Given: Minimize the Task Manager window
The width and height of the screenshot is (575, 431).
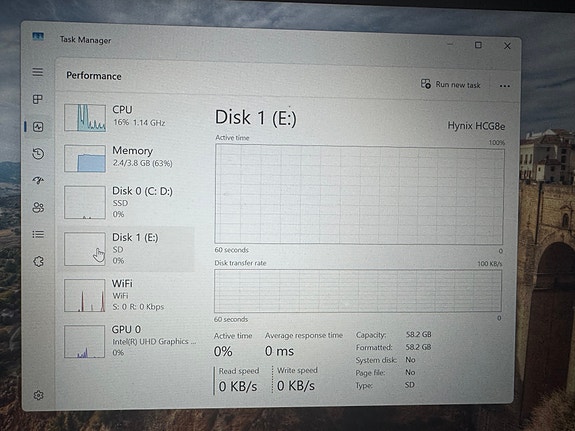Looking at the screenshot, I should 450,44.
